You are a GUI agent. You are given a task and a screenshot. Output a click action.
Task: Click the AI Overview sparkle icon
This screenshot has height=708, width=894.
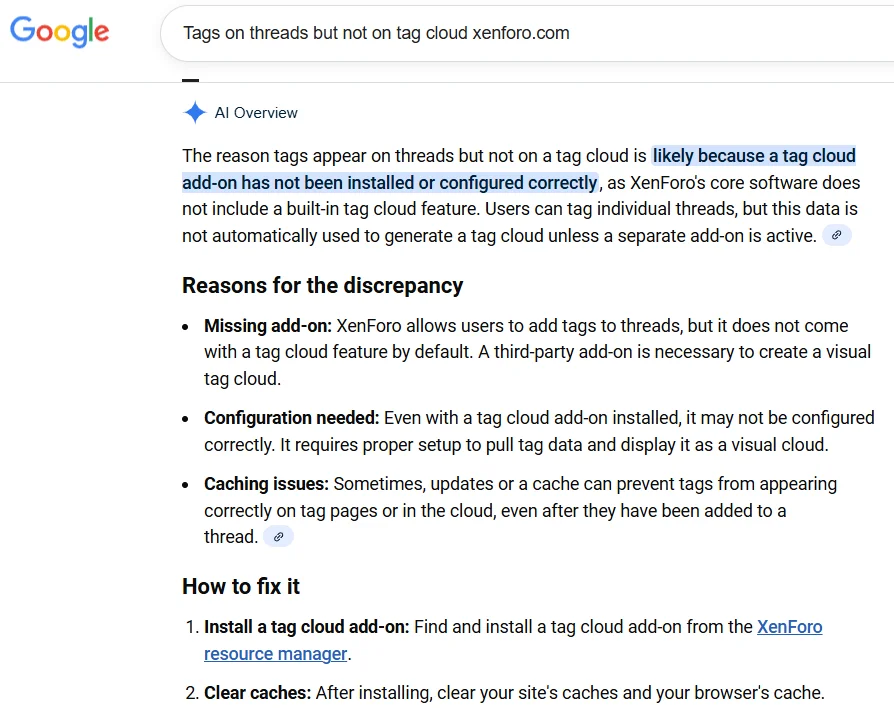pos(194,113)
